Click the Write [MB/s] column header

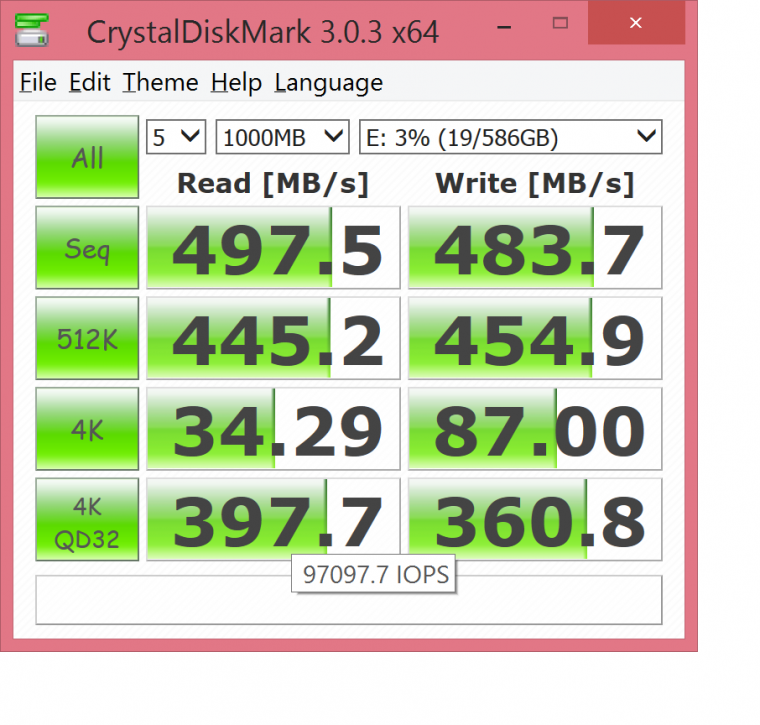(x=535, y=184)
